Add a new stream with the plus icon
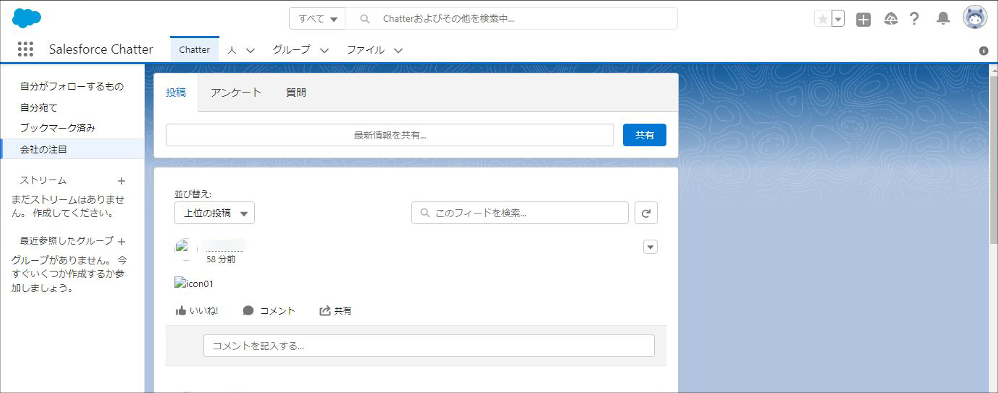Screen dimensions: 998x393 pos(122,181)
